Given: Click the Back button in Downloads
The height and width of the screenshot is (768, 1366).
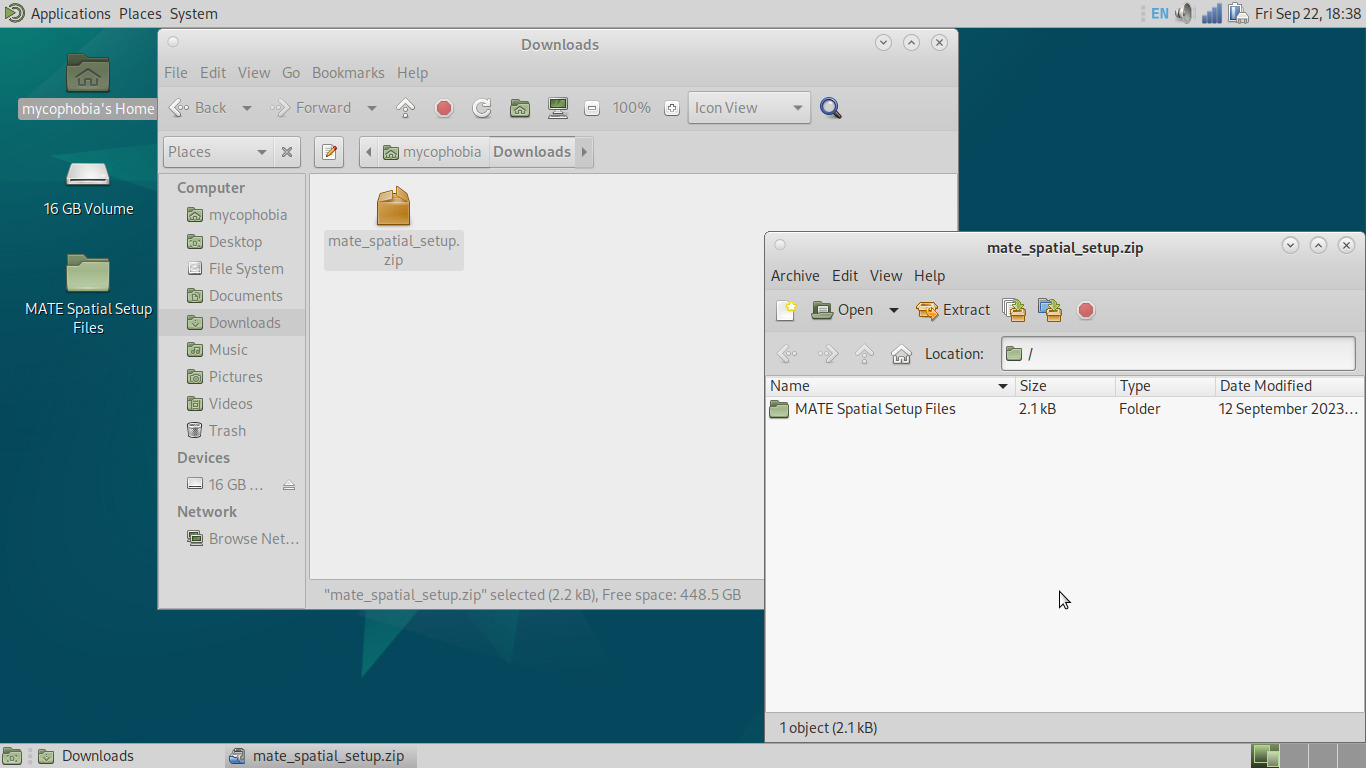Looking at the screenshot, I should pyautogui.click(x=199, y=108).
